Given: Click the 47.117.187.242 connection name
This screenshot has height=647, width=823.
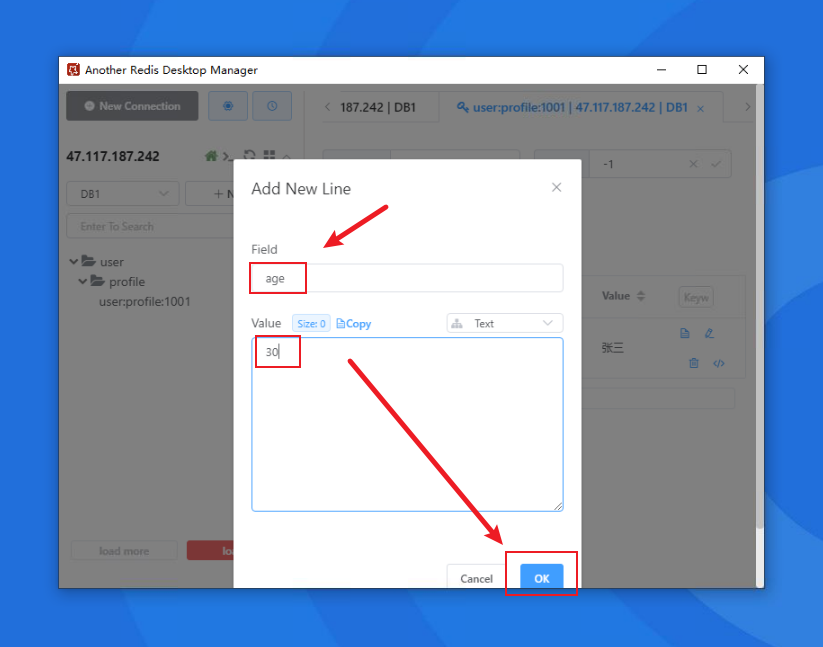Looking at the screenshot, I should [113, 156].
